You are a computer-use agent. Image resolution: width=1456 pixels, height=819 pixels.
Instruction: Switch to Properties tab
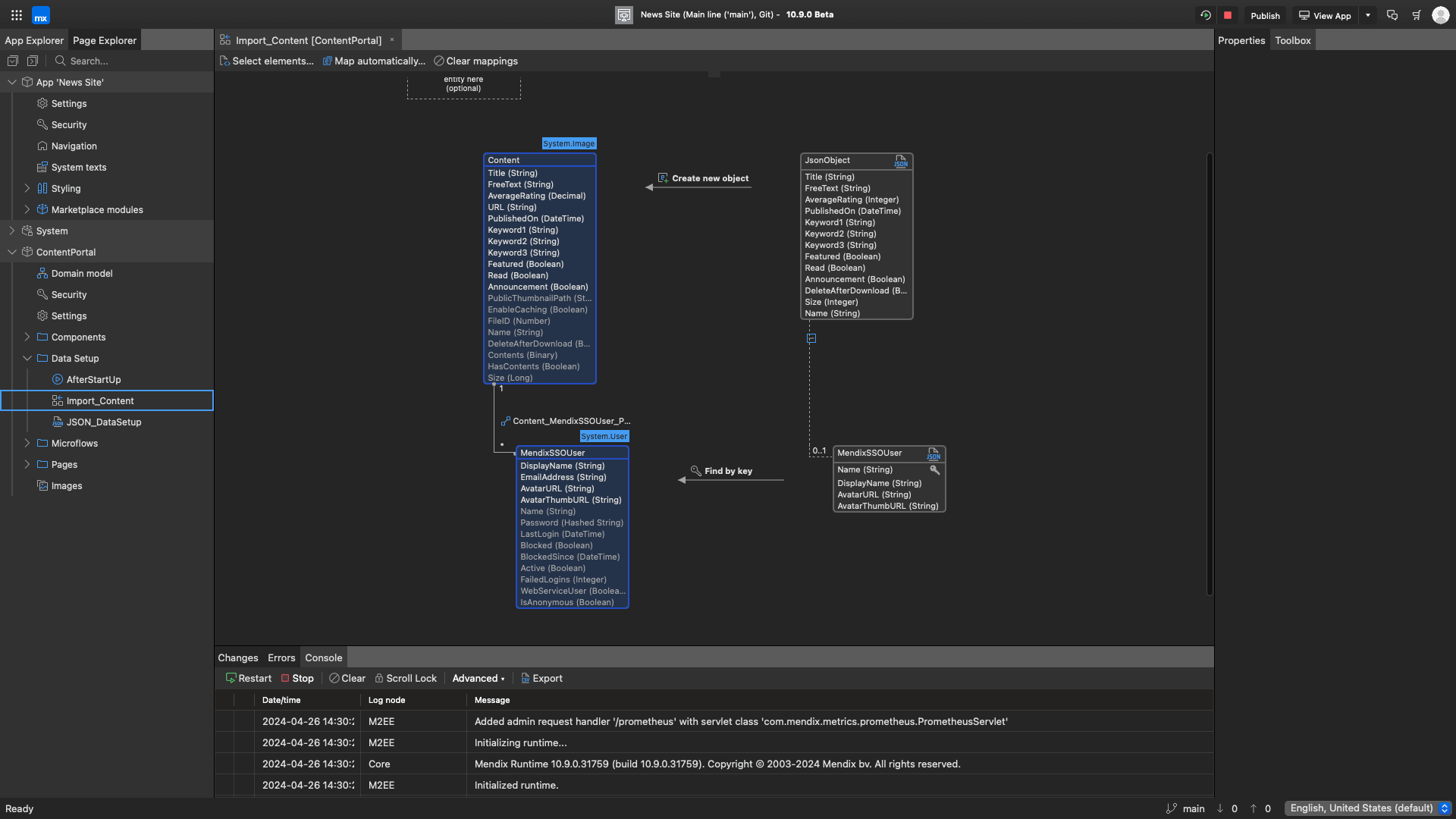pyautogui.click(x=1241, y=40)
